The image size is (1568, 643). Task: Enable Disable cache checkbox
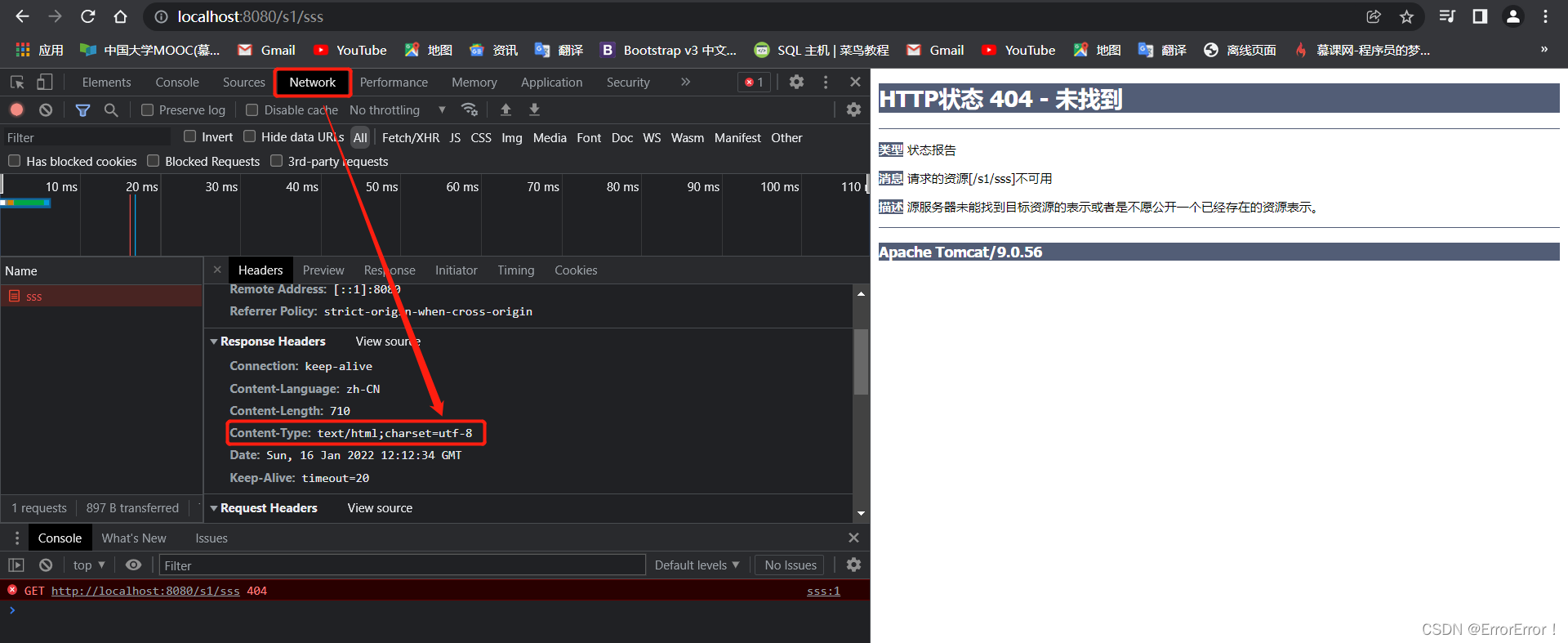pyautogui.click(x=252, y=109)
